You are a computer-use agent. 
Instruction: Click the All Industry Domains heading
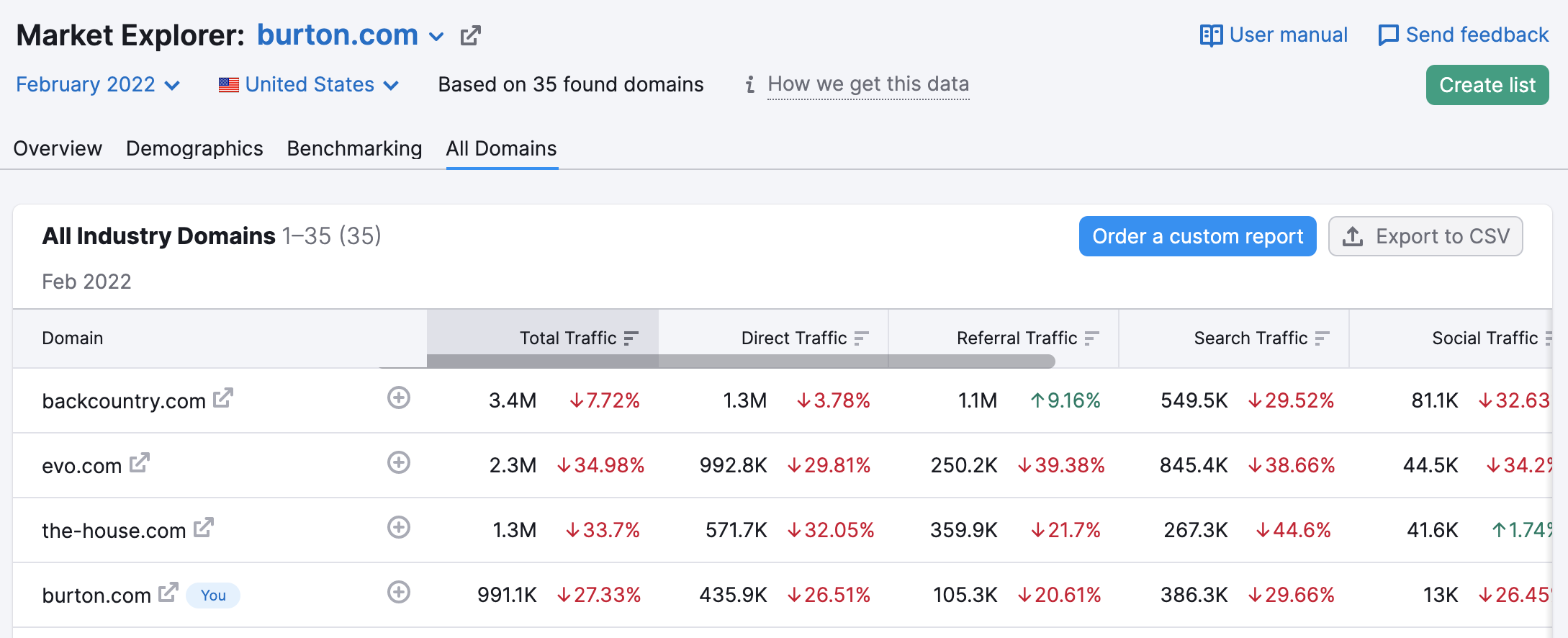tap(158, 236)
